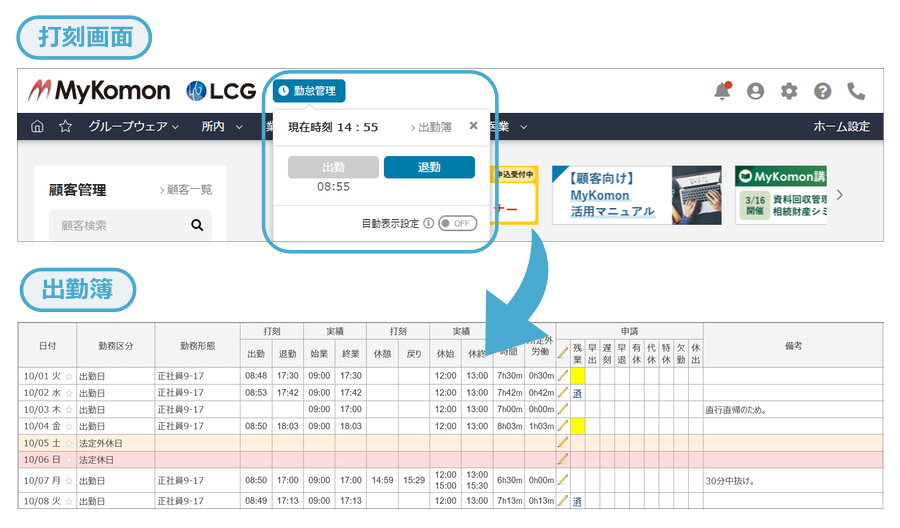Expand the グループウェア dropdown menu
This screenshot has height=528, width=900.
(133, 127)
